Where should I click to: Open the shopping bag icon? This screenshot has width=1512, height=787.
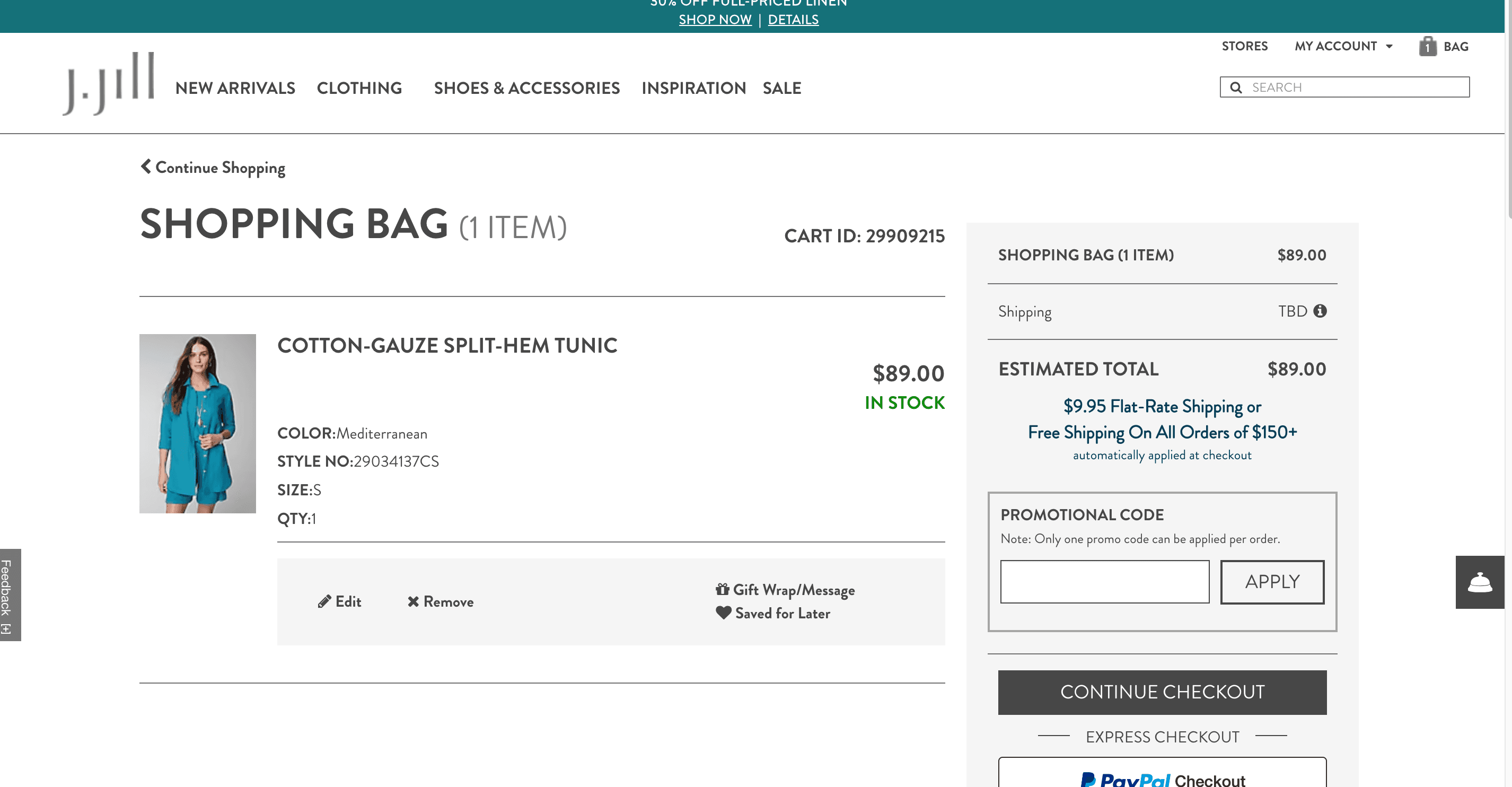pos(1428,46)
